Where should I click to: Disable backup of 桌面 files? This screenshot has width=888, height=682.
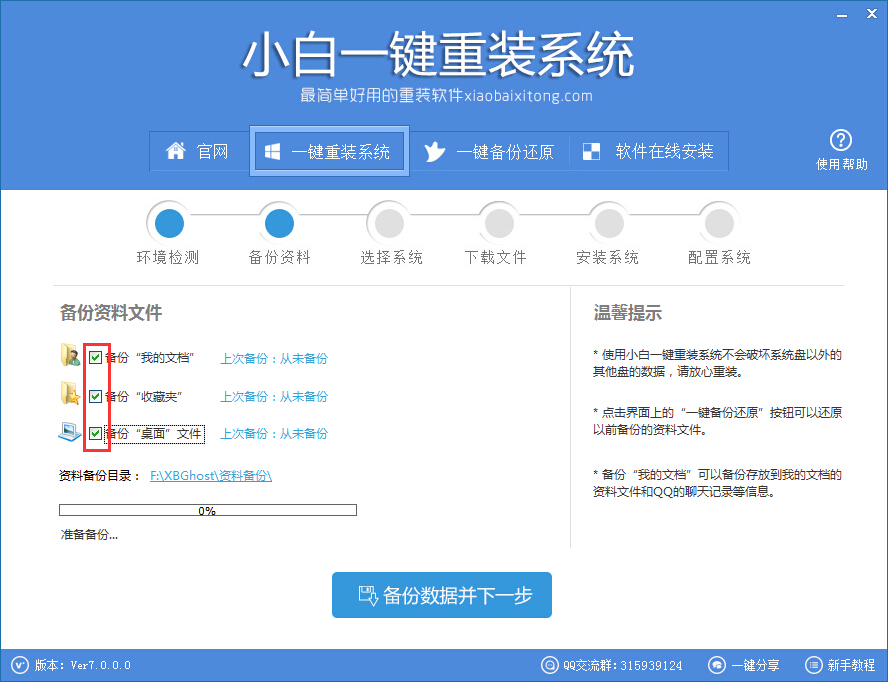(95, 433)
